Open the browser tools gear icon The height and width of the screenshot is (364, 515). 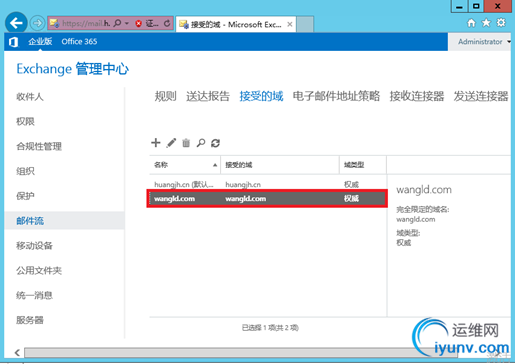[x=501, y=23]
